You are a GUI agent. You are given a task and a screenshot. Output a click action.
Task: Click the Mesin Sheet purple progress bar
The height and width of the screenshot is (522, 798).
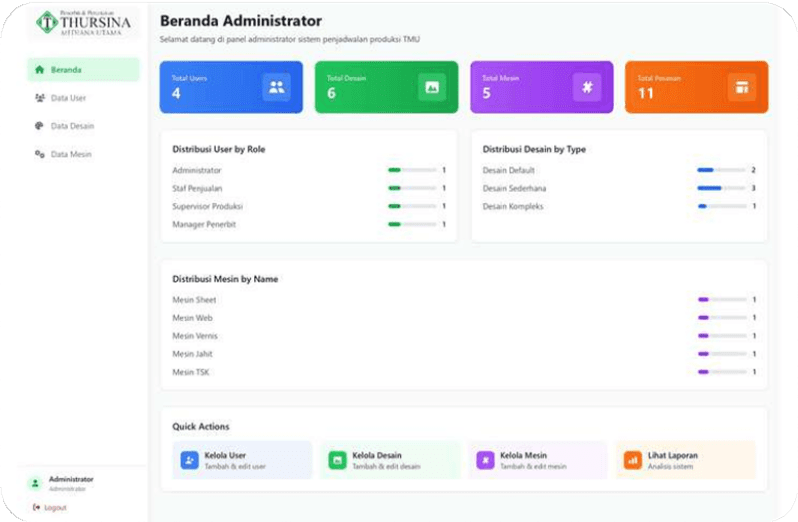click(x=721, y=300)
